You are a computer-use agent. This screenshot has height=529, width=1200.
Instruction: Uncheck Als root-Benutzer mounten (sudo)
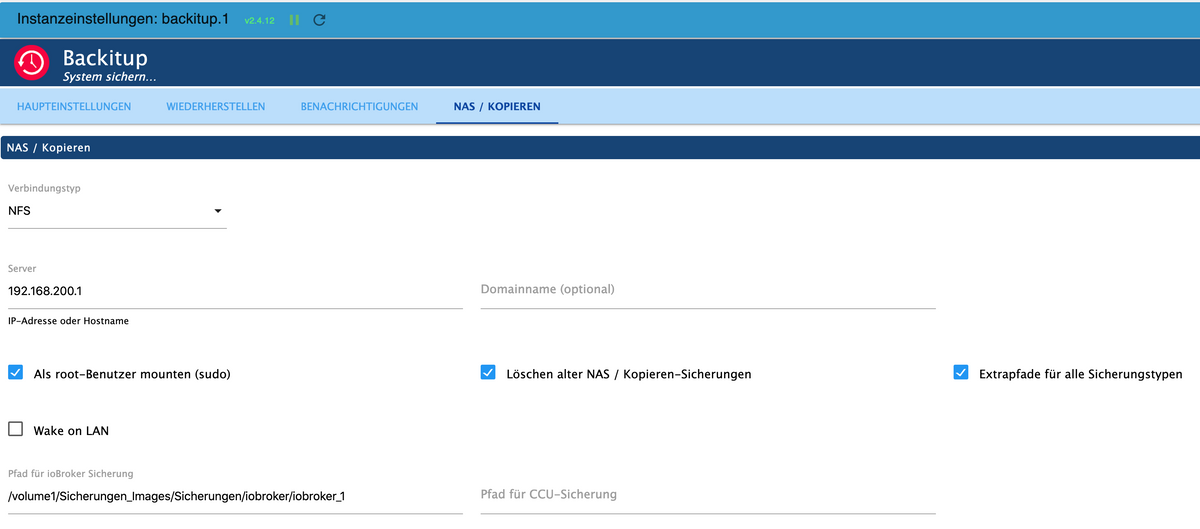pos(16,373)
